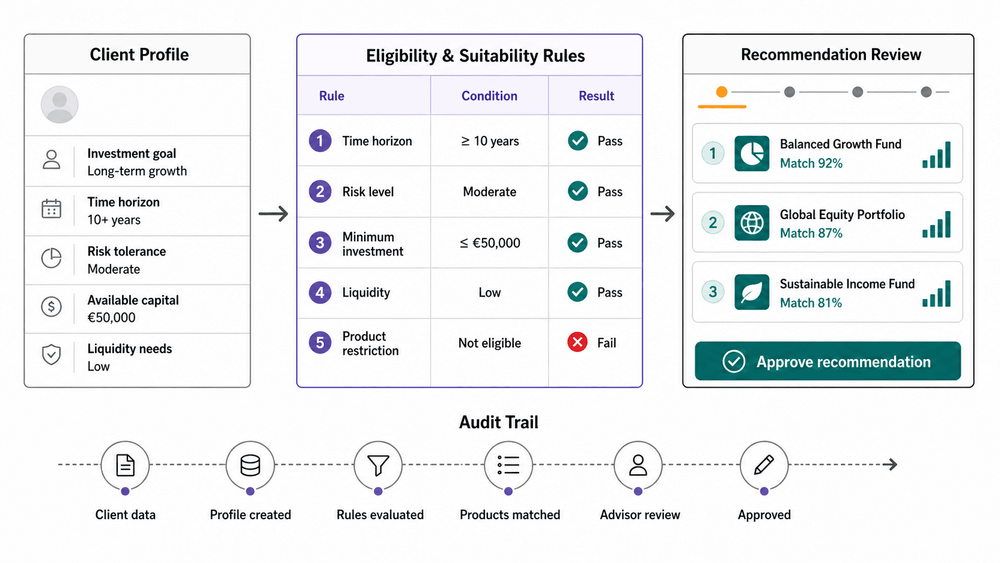Screen dimensions: 1000x563
Task: Click the Time horizon calendar icon
Action: 52,209
